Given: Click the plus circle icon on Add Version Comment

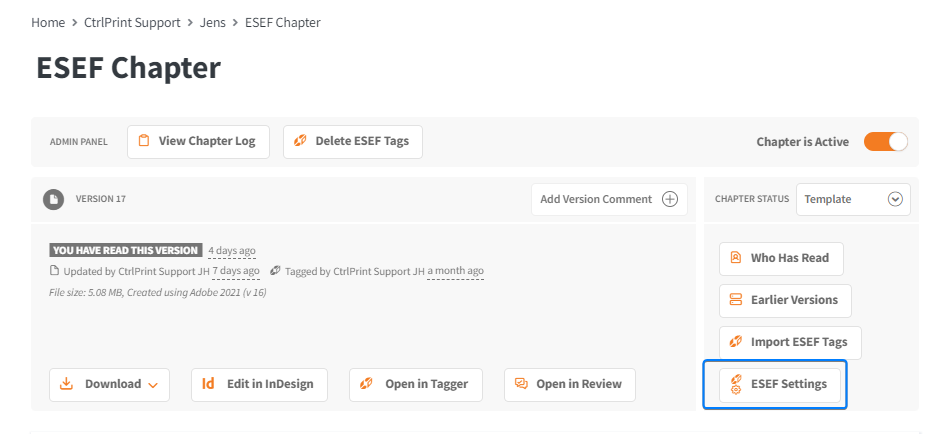Looking at the screenshot, I should coord(670,199).
